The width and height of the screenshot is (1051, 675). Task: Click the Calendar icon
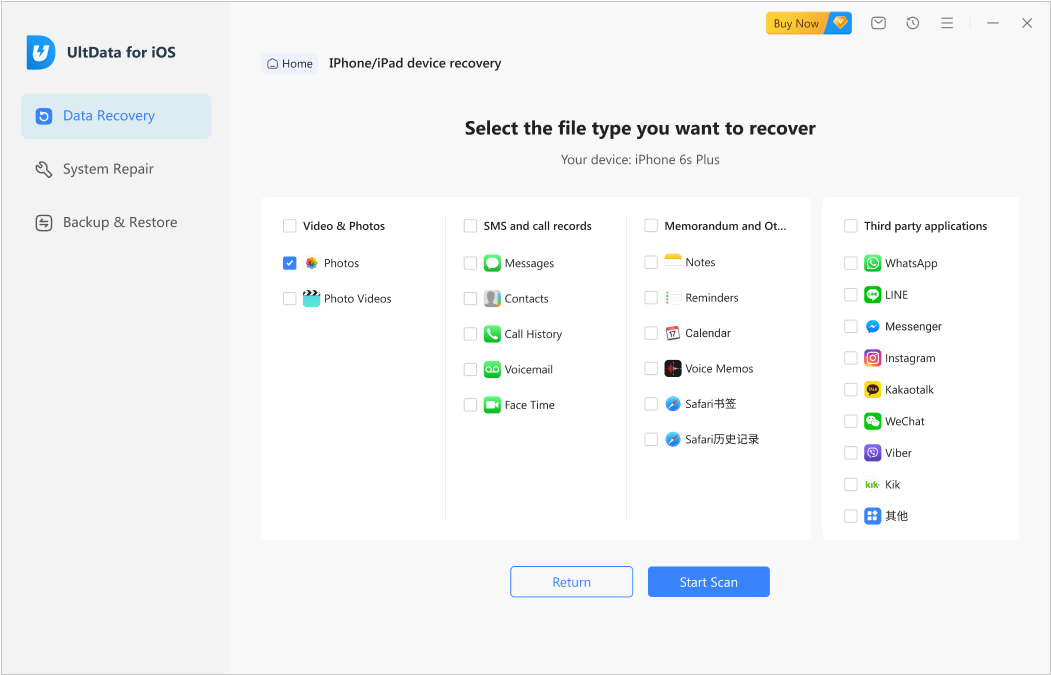[x=673, y=333]
